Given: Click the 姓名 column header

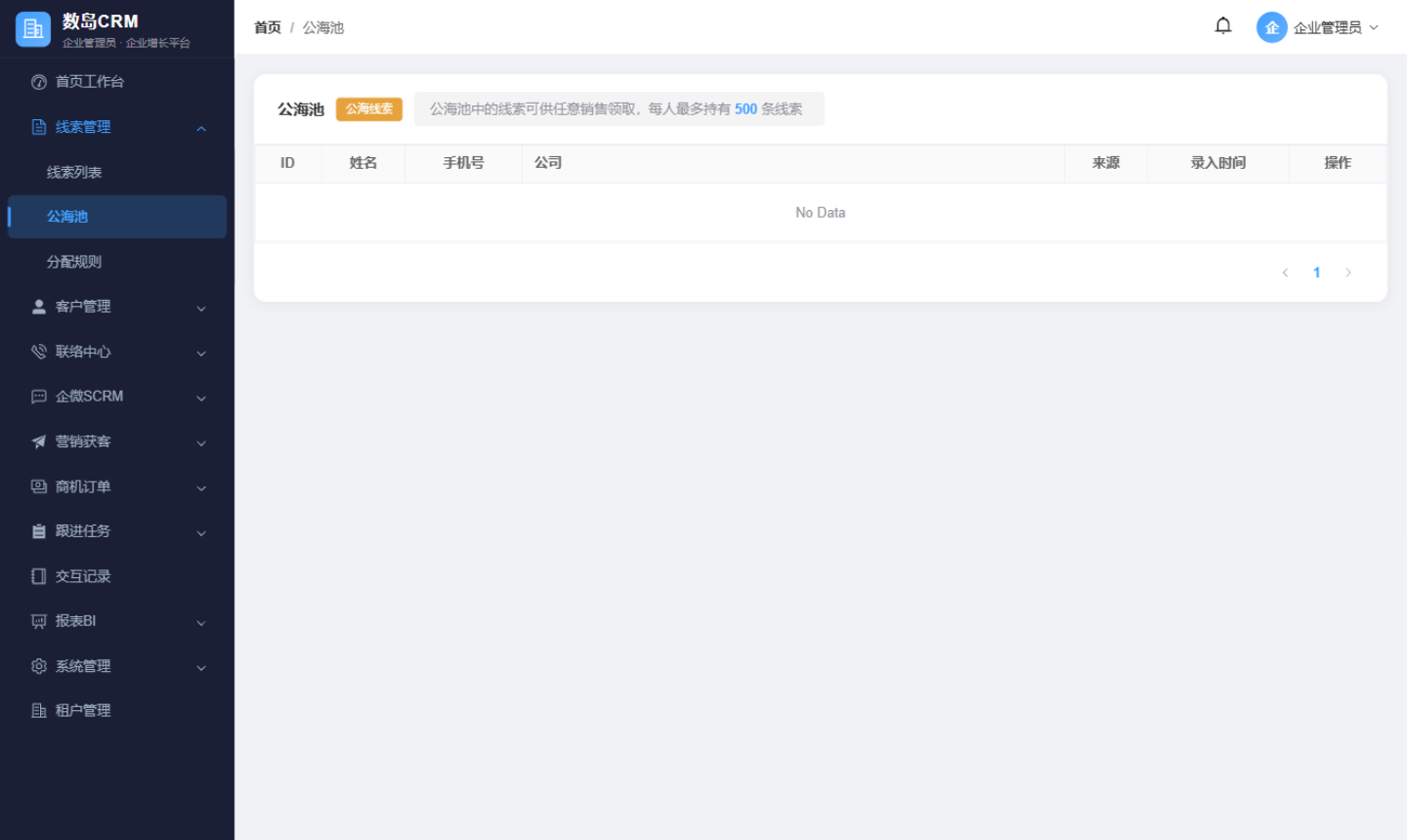Looking at the screenshot, I should 363,163.
